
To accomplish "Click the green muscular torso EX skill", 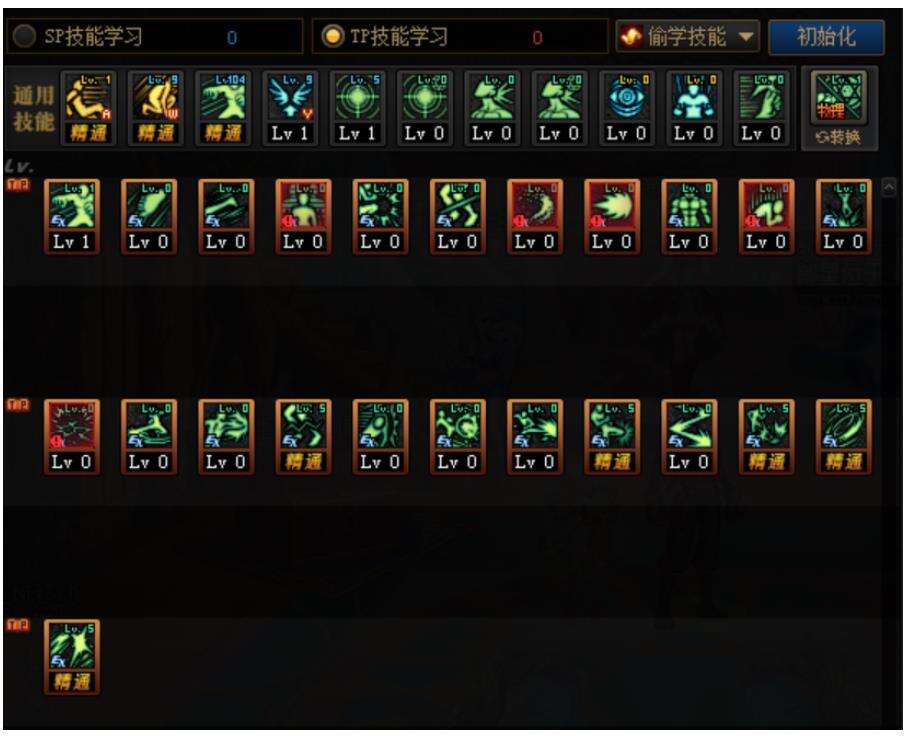I will (689, 216).
